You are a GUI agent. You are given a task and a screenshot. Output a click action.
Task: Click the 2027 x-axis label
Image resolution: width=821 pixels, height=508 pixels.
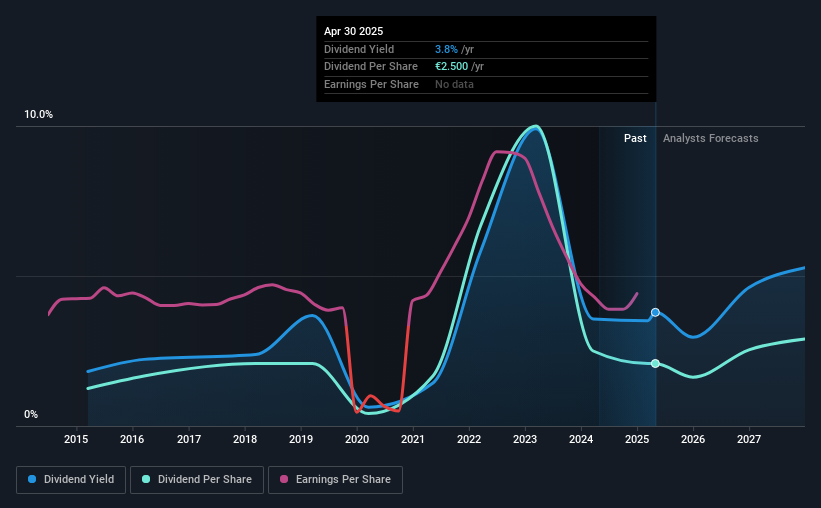click(749, 439)
